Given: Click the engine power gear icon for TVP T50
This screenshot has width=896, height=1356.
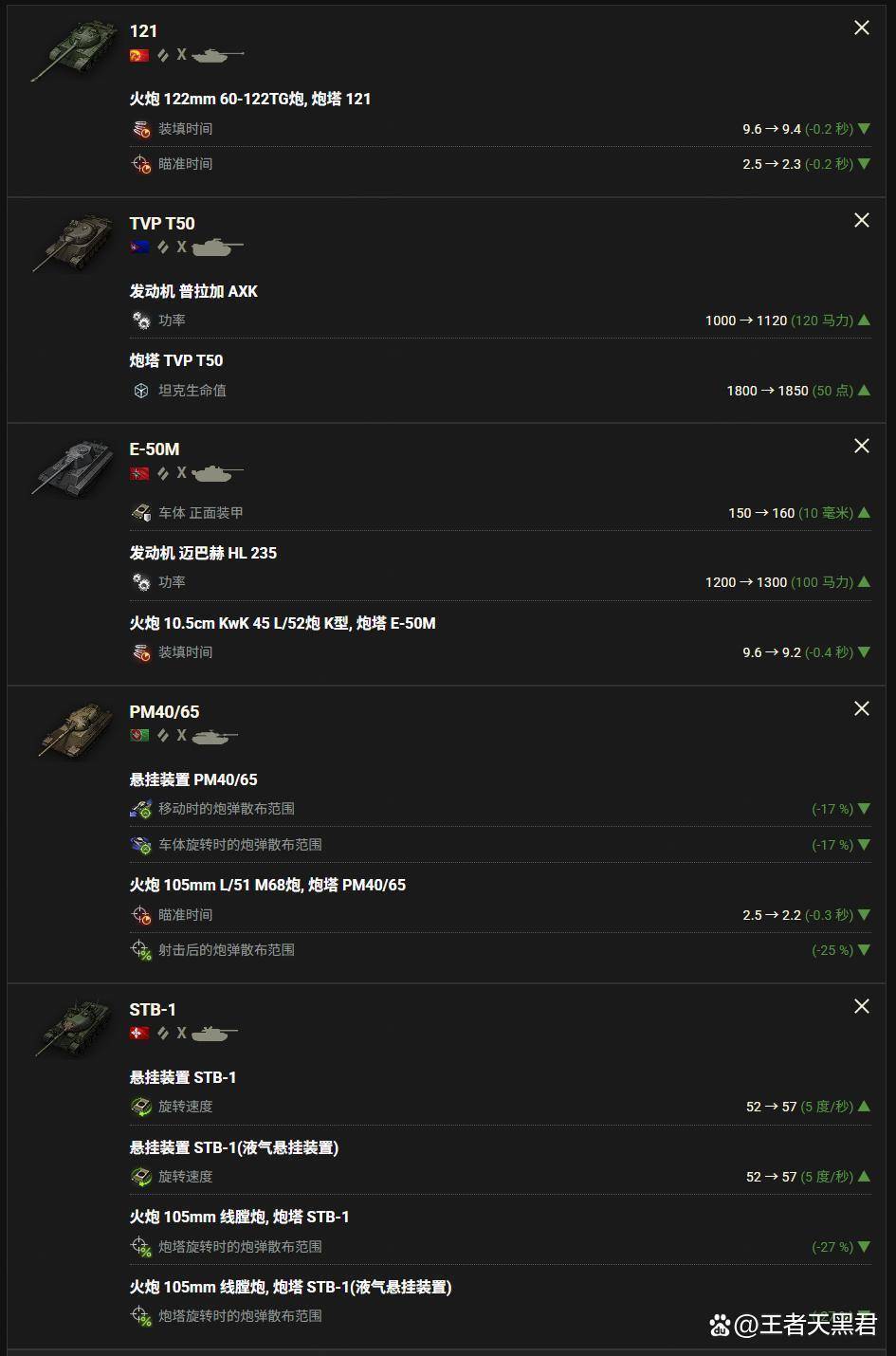Looking at the screenshot, I should point(141,321).
